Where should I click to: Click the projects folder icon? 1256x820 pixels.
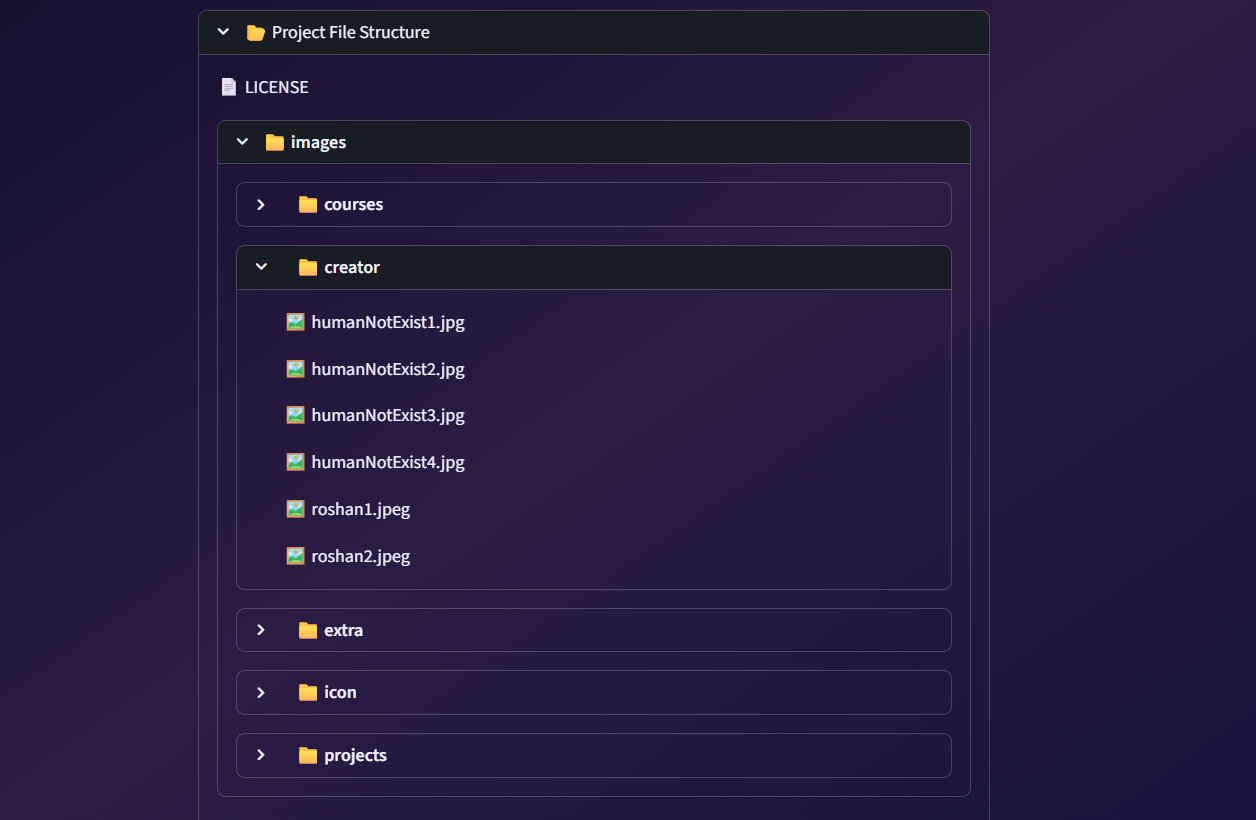click(308, 755)
